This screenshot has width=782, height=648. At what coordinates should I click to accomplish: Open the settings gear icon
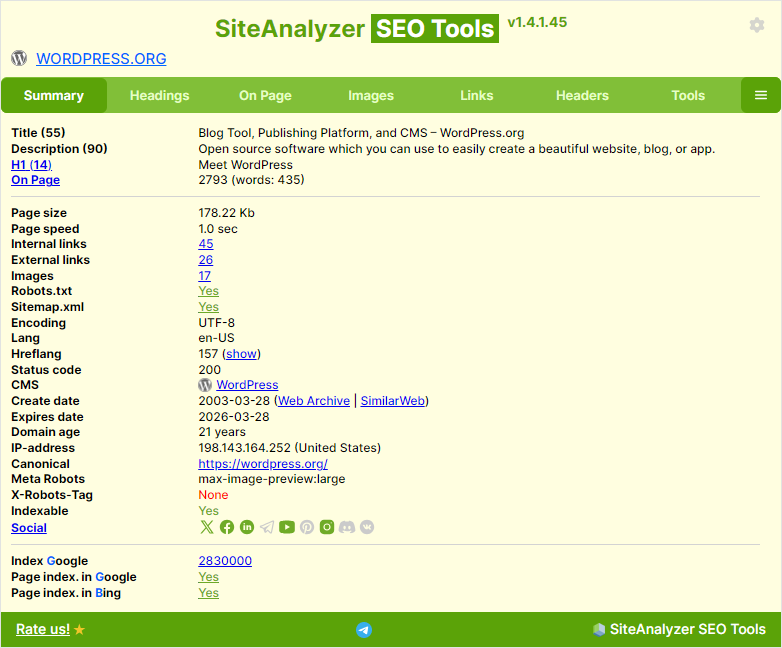pyautogui.click(x=757, y=25)
